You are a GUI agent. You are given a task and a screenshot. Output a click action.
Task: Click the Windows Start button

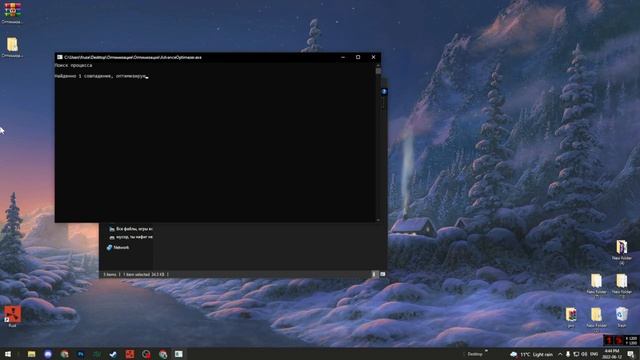pyautogui.click(x=8, y=354)
